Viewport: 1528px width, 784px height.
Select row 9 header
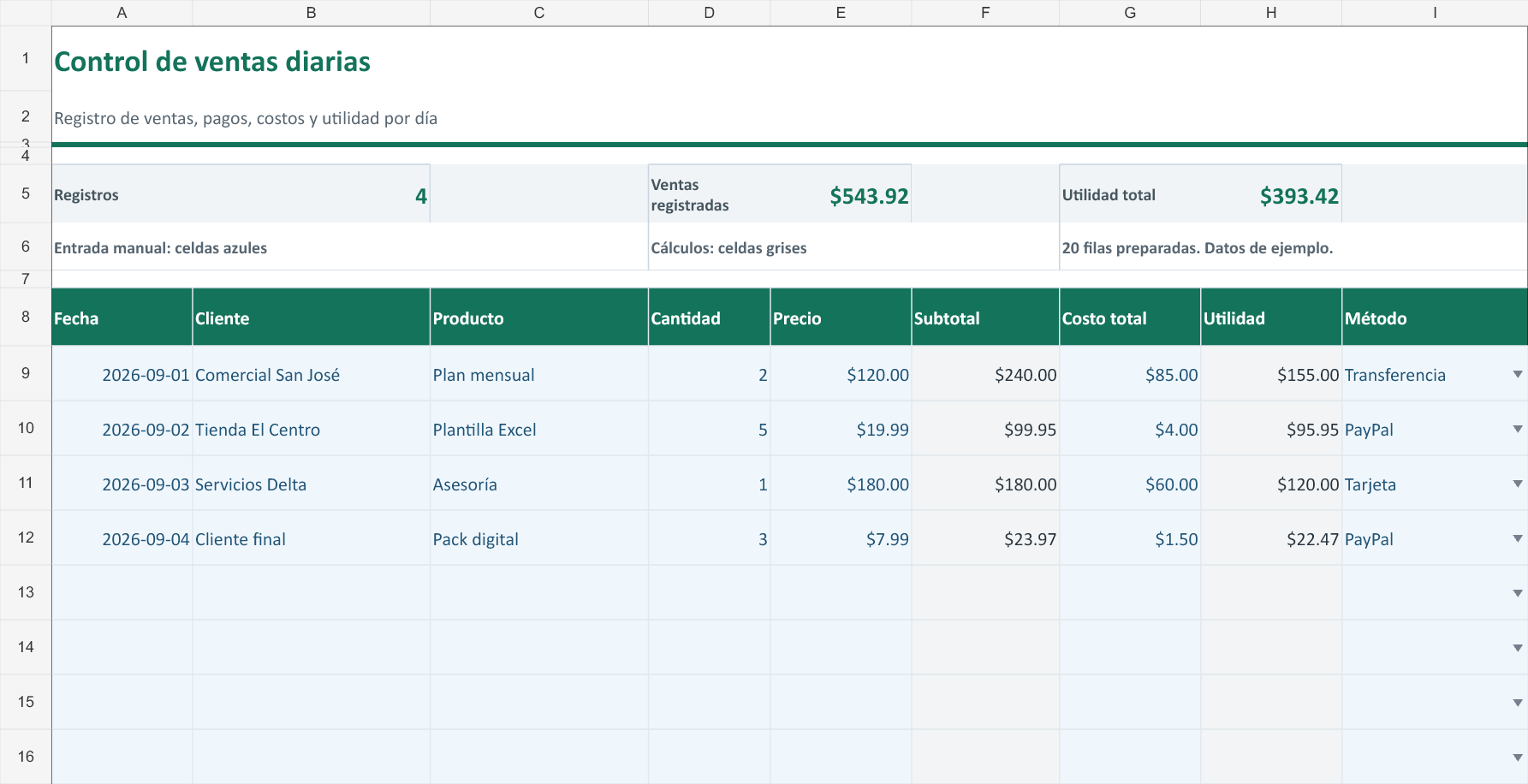(x=26, y=373)
